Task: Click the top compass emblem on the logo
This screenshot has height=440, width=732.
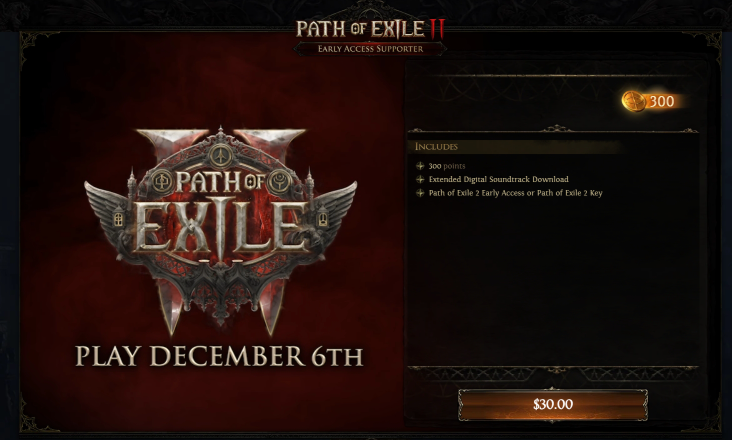Action: pyautogui.click(x=221, y=154)
